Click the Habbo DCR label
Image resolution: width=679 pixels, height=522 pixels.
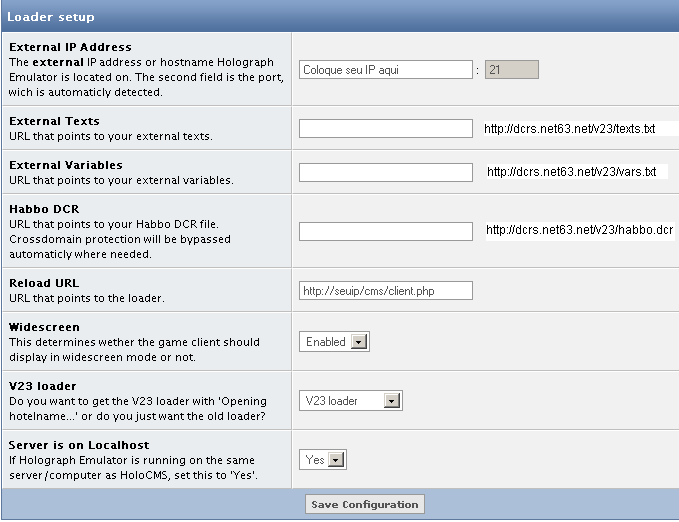[x=44, y=209]
